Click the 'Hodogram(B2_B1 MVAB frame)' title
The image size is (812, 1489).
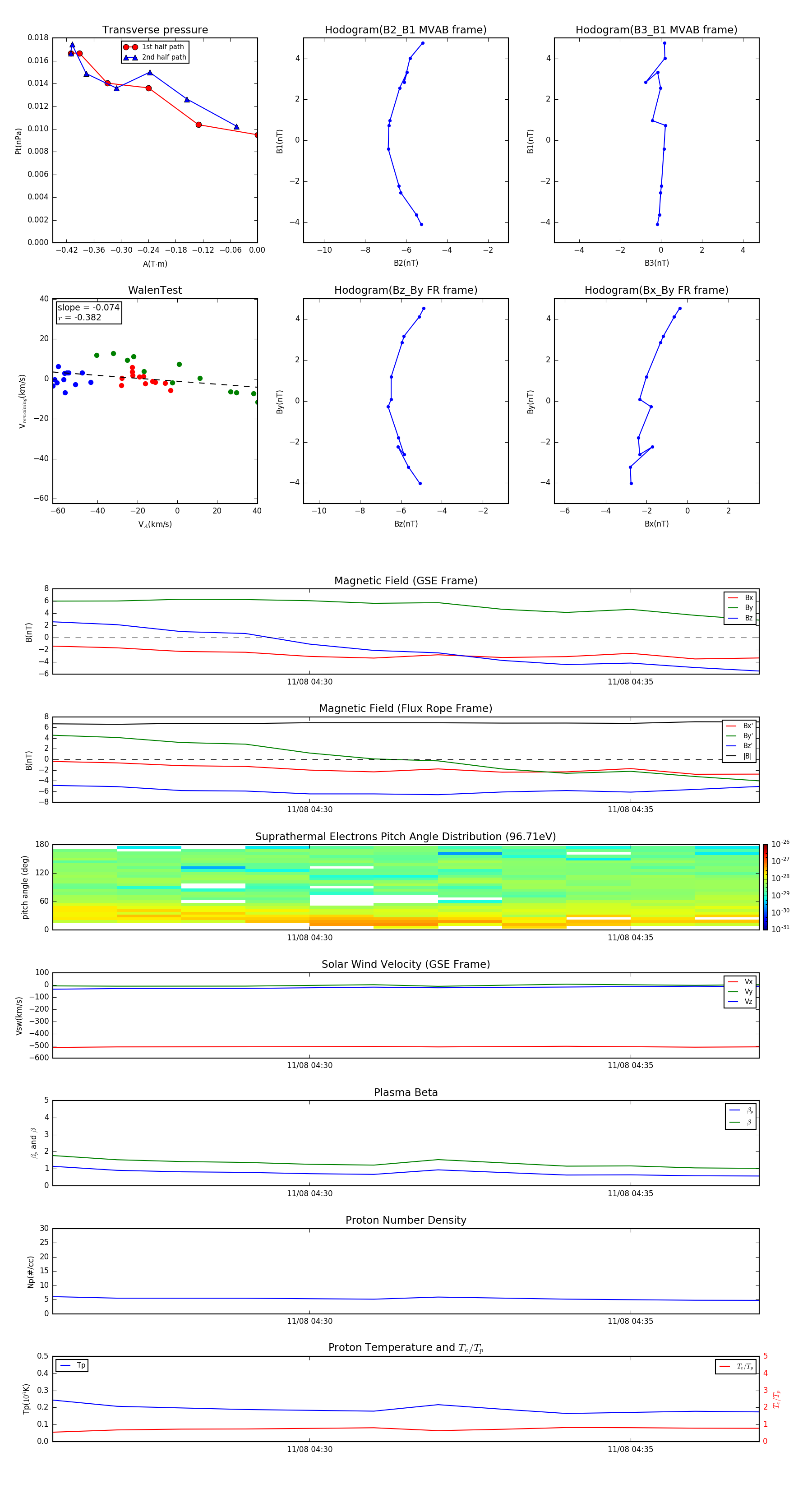[406, 30]
